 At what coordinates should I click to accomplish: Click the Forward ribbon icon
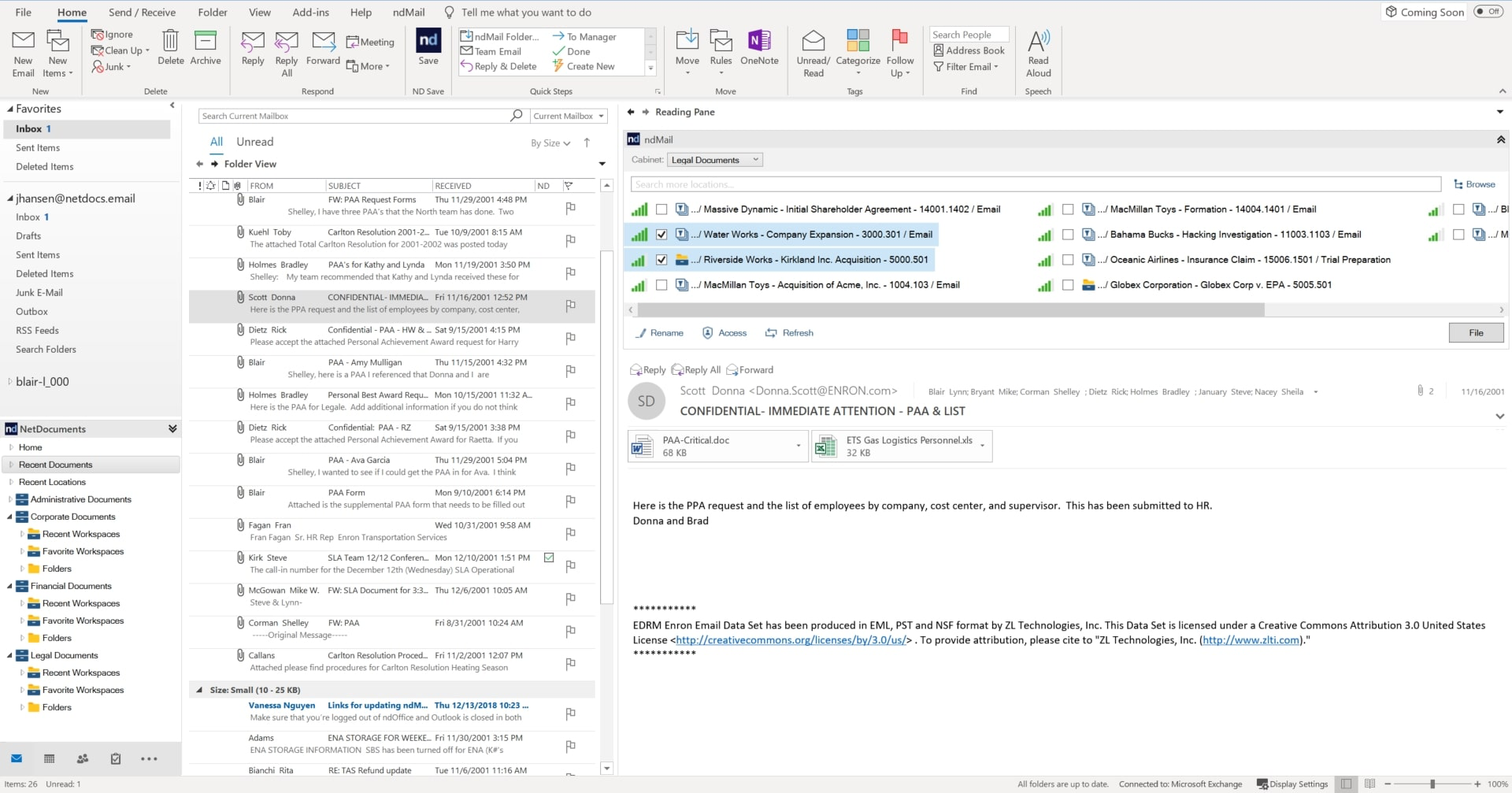[323, 47]
